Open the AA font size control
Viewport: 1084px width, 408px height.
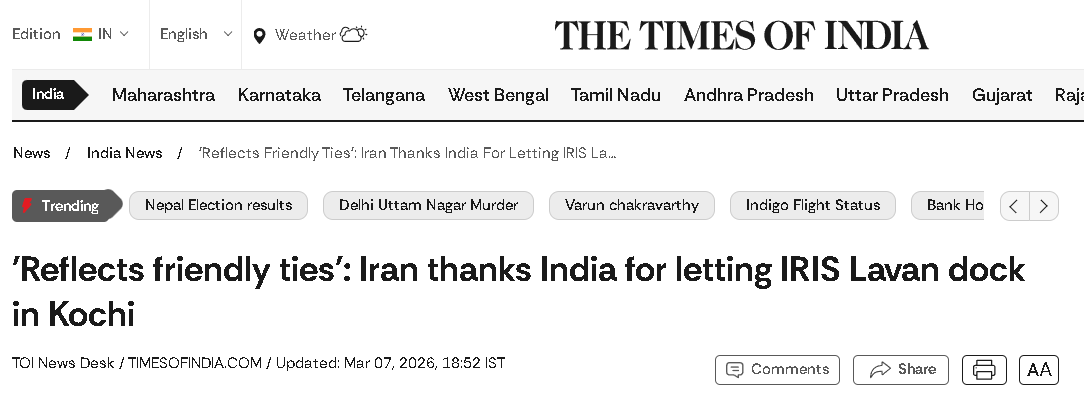[x=1039, y=370]
